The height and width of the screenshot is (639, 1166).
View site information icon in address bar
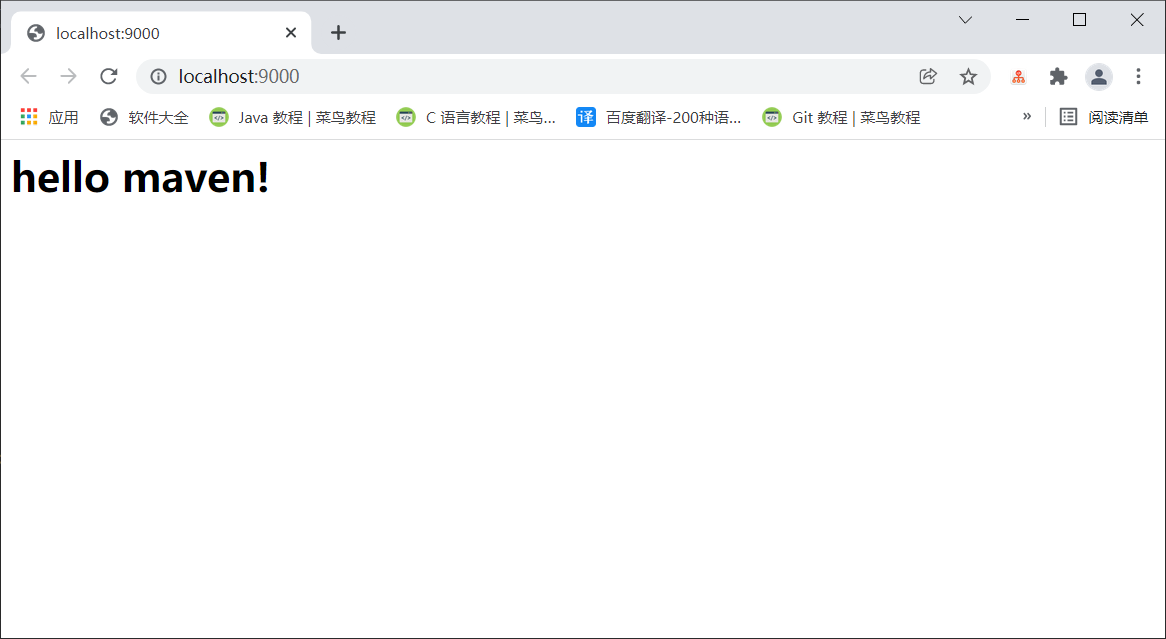tap(158, 77)
